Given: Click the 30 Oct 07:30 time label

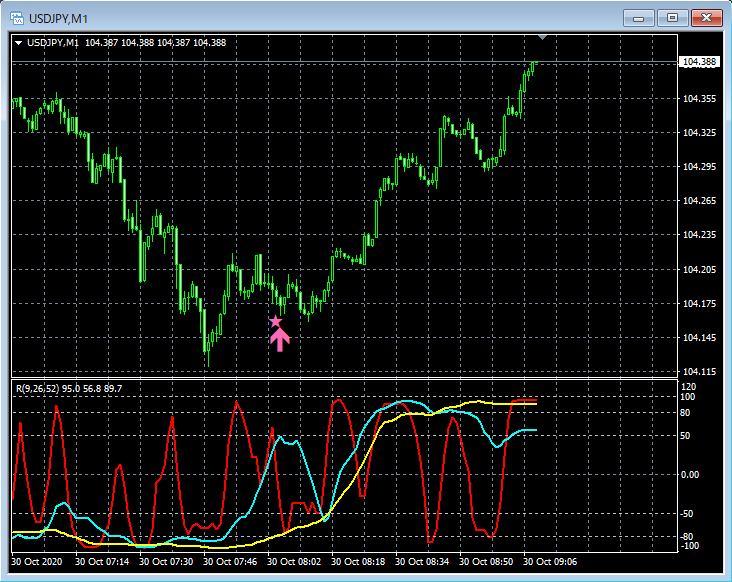Looking at the screenshot, I should [166, 561].
